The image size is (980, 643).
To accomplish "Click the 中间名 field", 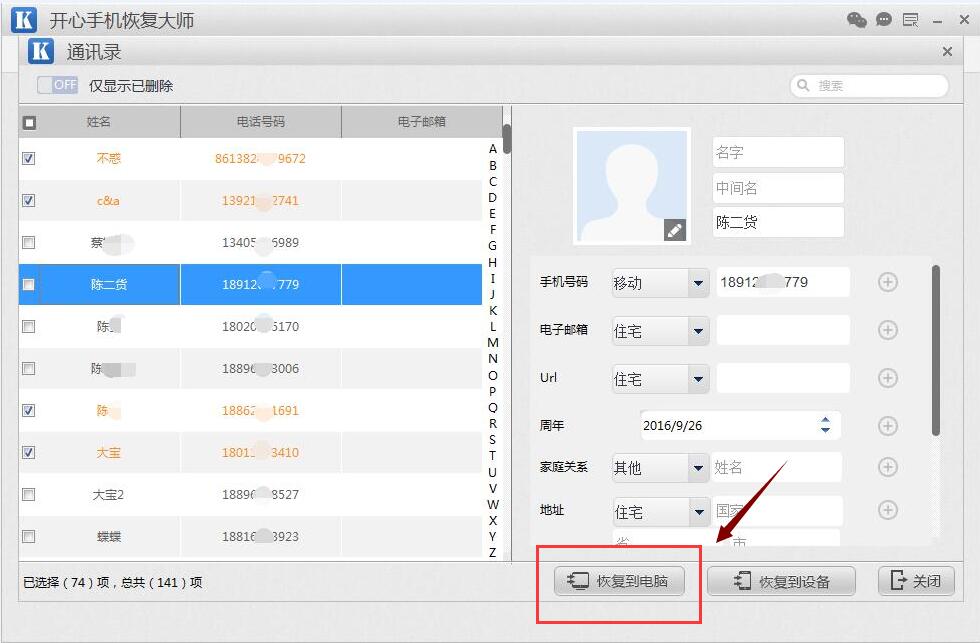I will tap(778, 188).
